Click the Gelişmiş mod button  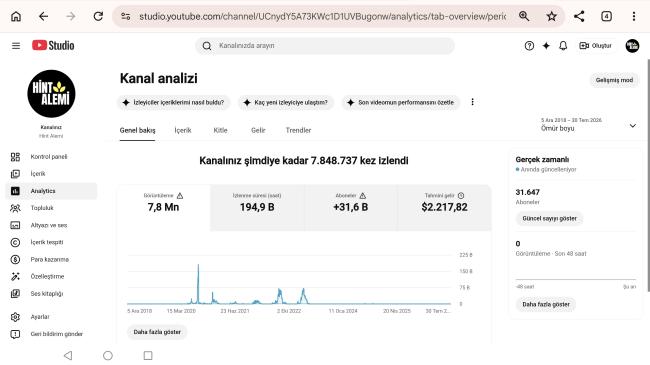tap(614, 80)
